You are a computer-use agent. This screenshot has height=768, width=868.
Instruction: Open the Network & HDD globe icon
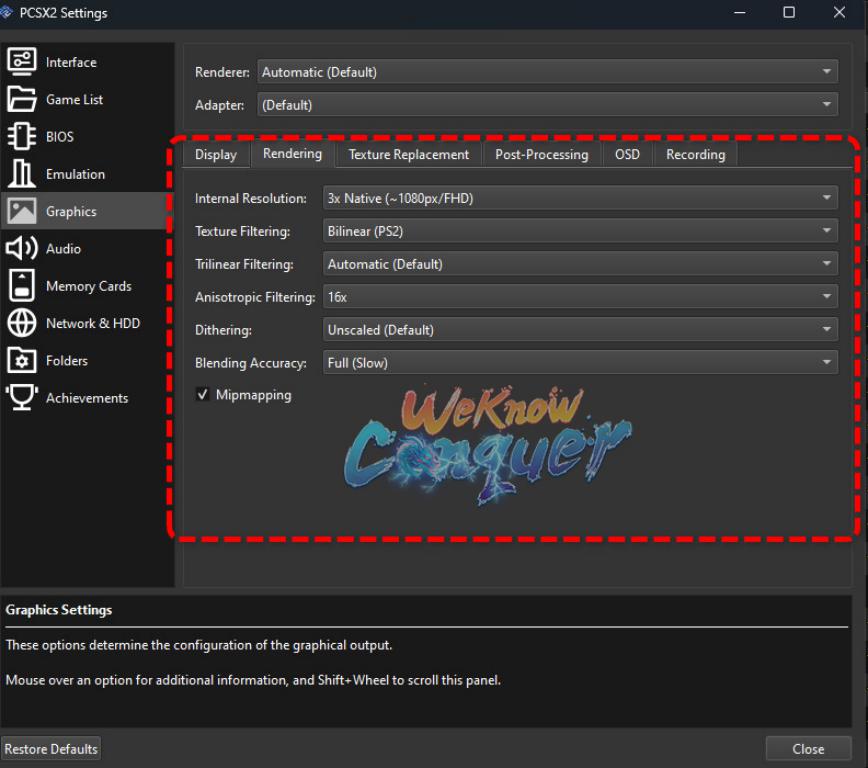[x=22, y=323]
